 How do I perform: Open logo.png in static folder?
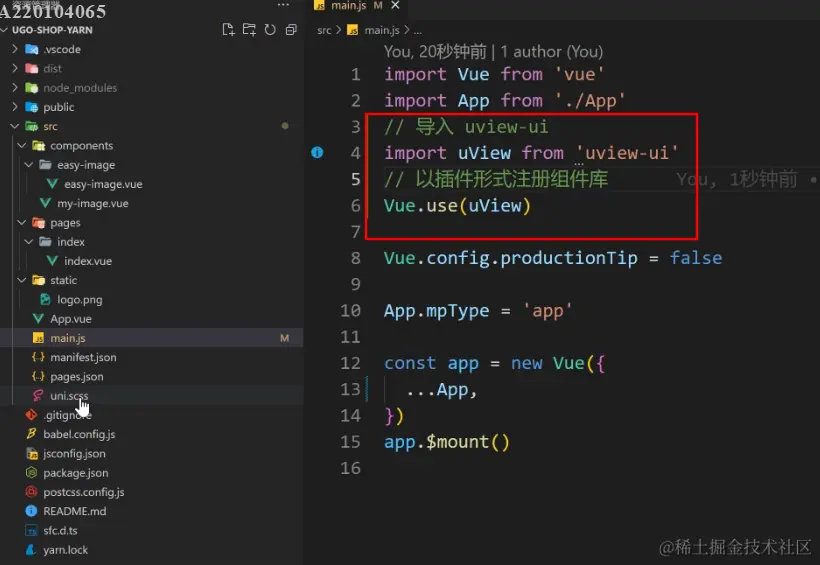coord(79,300)
